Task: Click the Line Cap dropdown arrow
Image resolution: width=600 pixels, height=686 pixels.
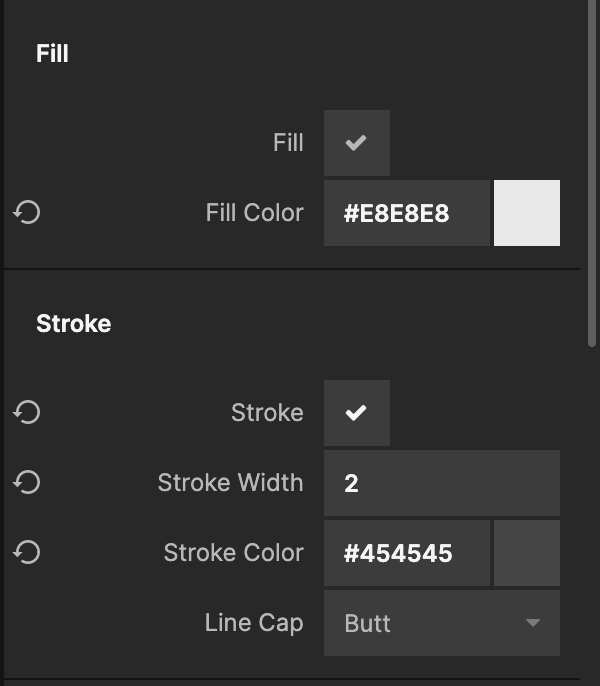Action: point(533,623)
